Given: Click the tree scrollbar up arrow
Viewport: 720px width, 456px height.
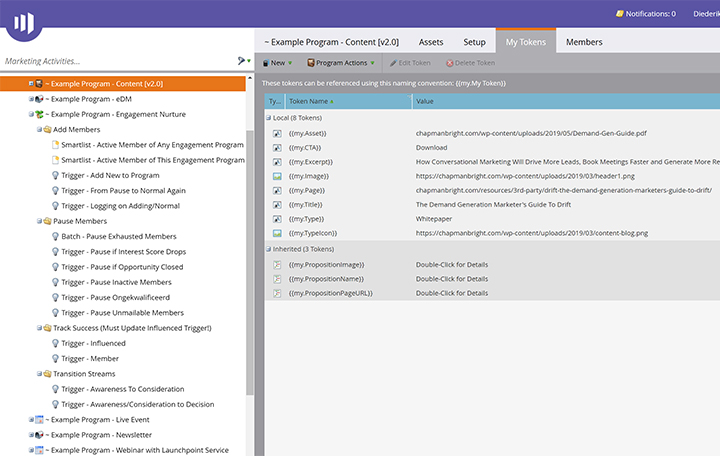Looking at the screenshot, I should point(250,78).
